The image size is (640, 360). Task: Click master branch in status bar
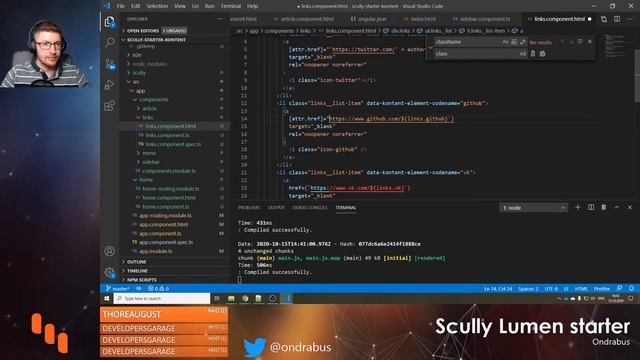pos(118,289)
